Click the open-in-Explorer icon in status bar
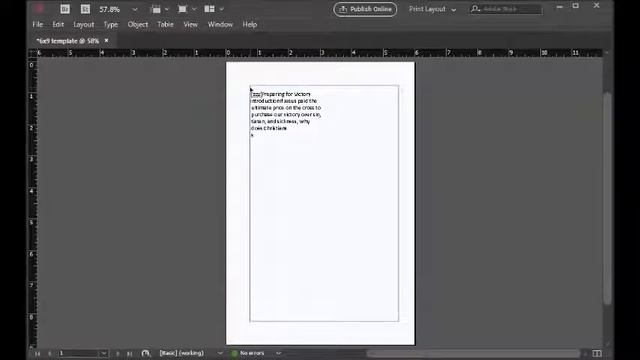Image resolution: width=640 pixels, height=360 pixels. click(145, 353)
